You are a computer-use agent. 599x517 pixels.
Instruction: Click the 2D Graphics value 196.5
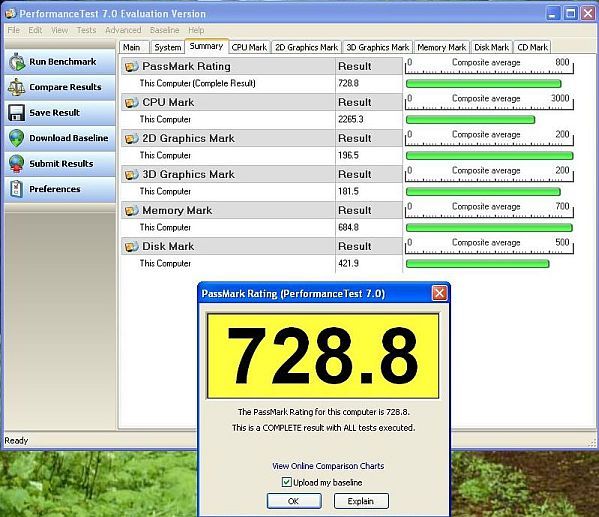(x=348, y=156)
